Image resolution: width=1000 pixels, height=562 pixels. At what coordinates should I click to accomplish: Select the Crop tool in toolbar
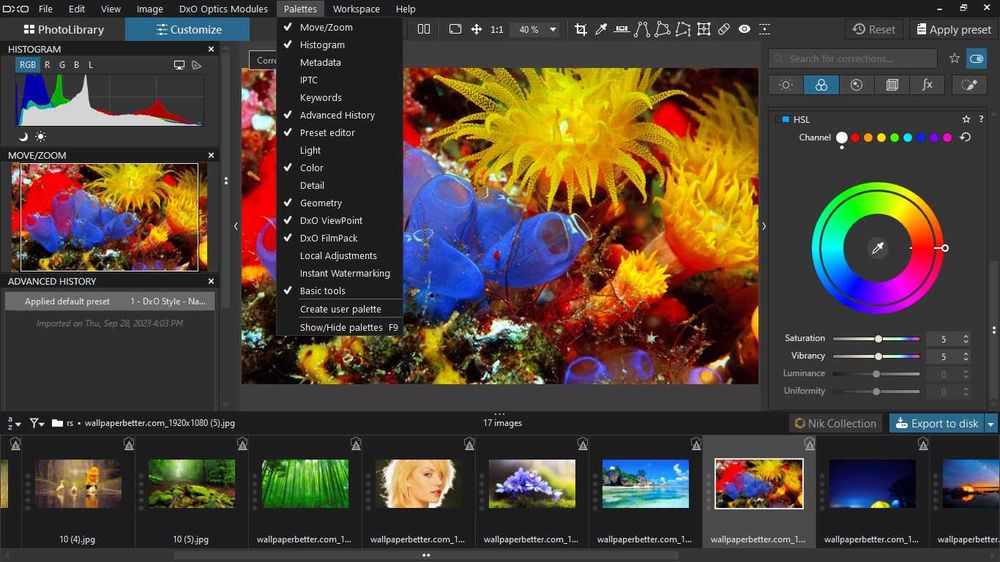tap(580, 30)
